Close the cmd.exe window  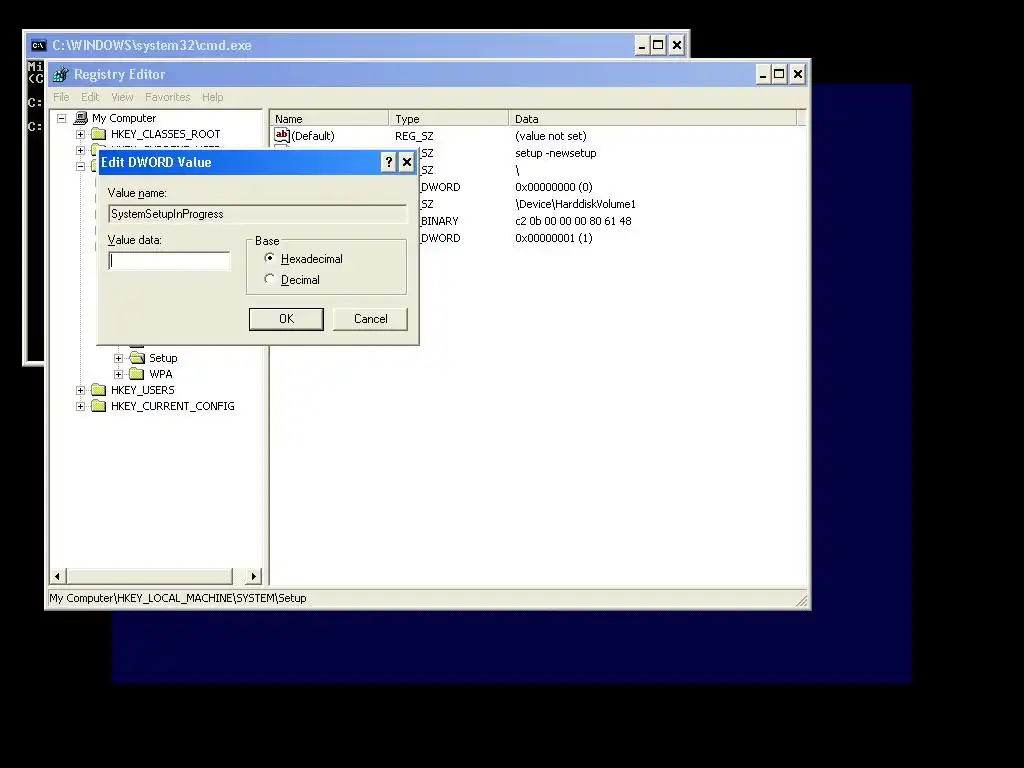pos(677,45)
